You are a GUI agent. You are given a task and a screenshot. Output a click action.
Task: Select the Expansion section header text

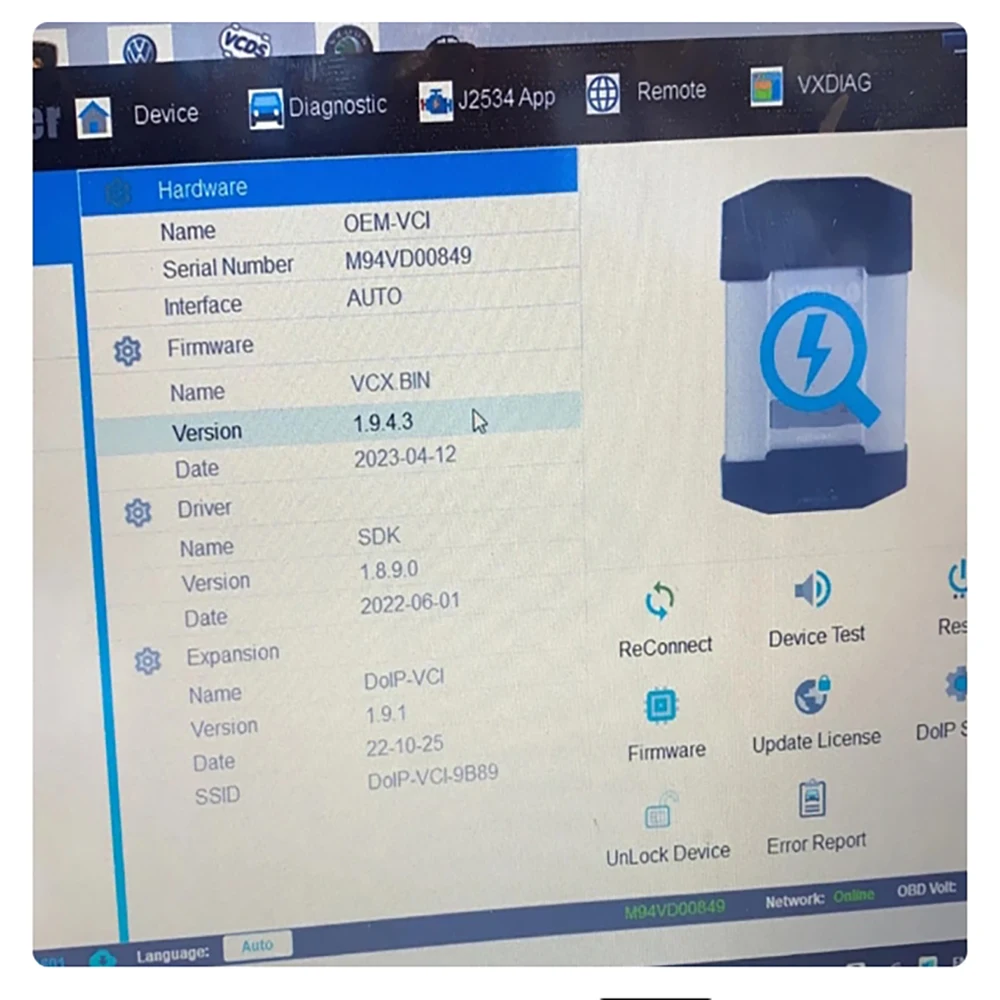[233, 655]
